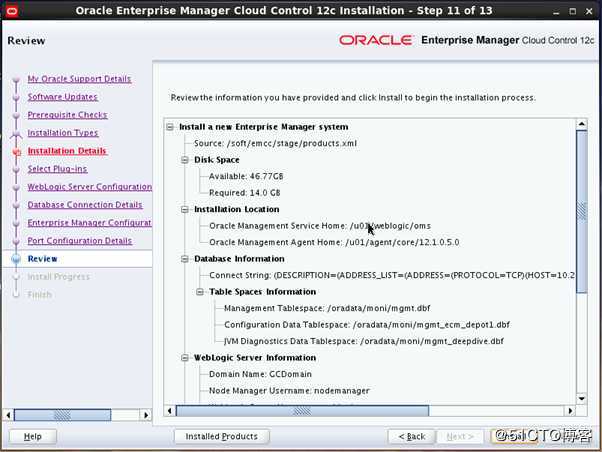602x452 pixels.
Task: Open Enterprise Manager Configuration step
Action: tap(89, 223)
